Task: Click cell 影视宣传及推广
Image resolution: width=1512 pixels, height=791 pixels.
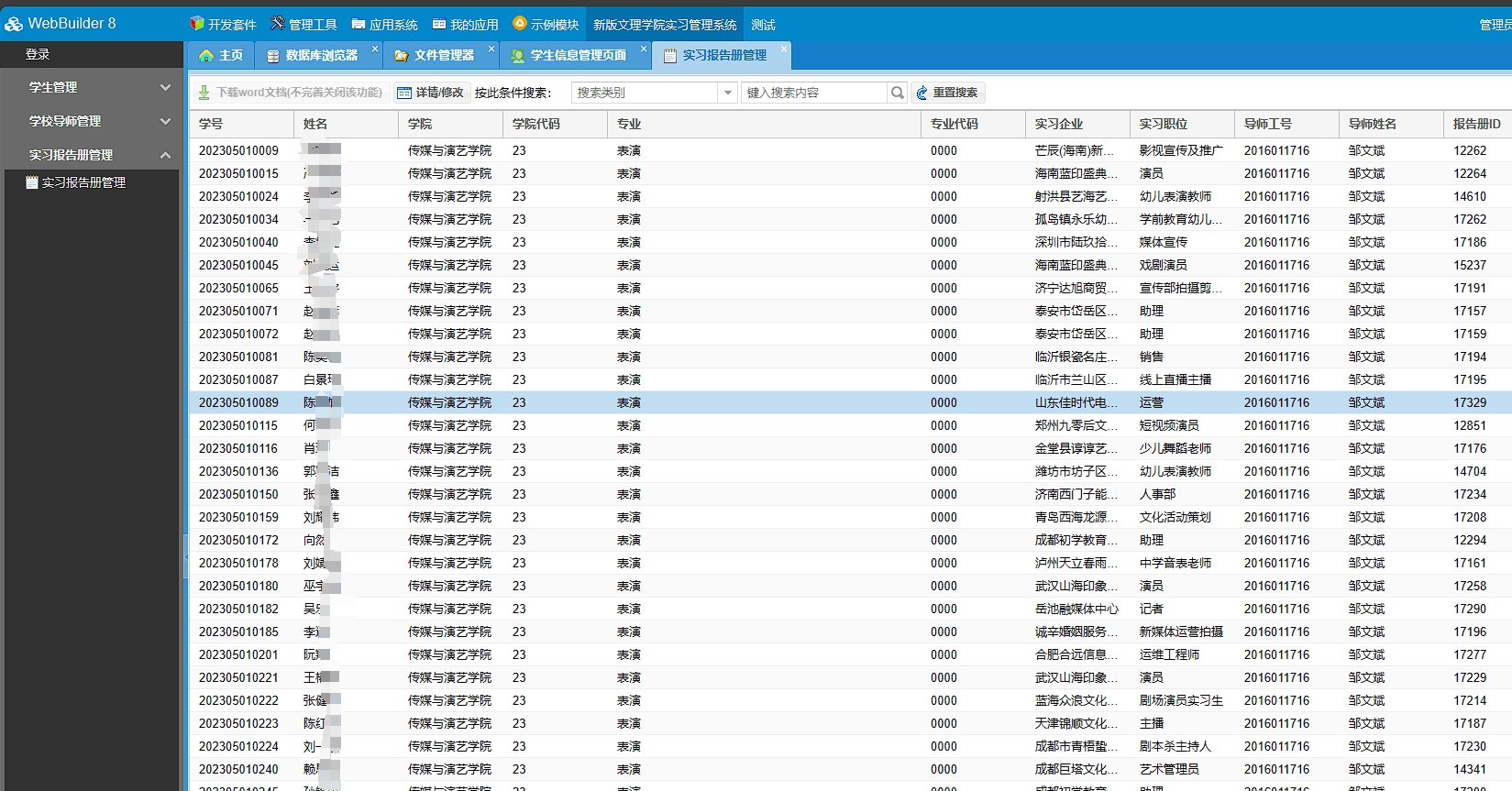Action: [1181, 150]
